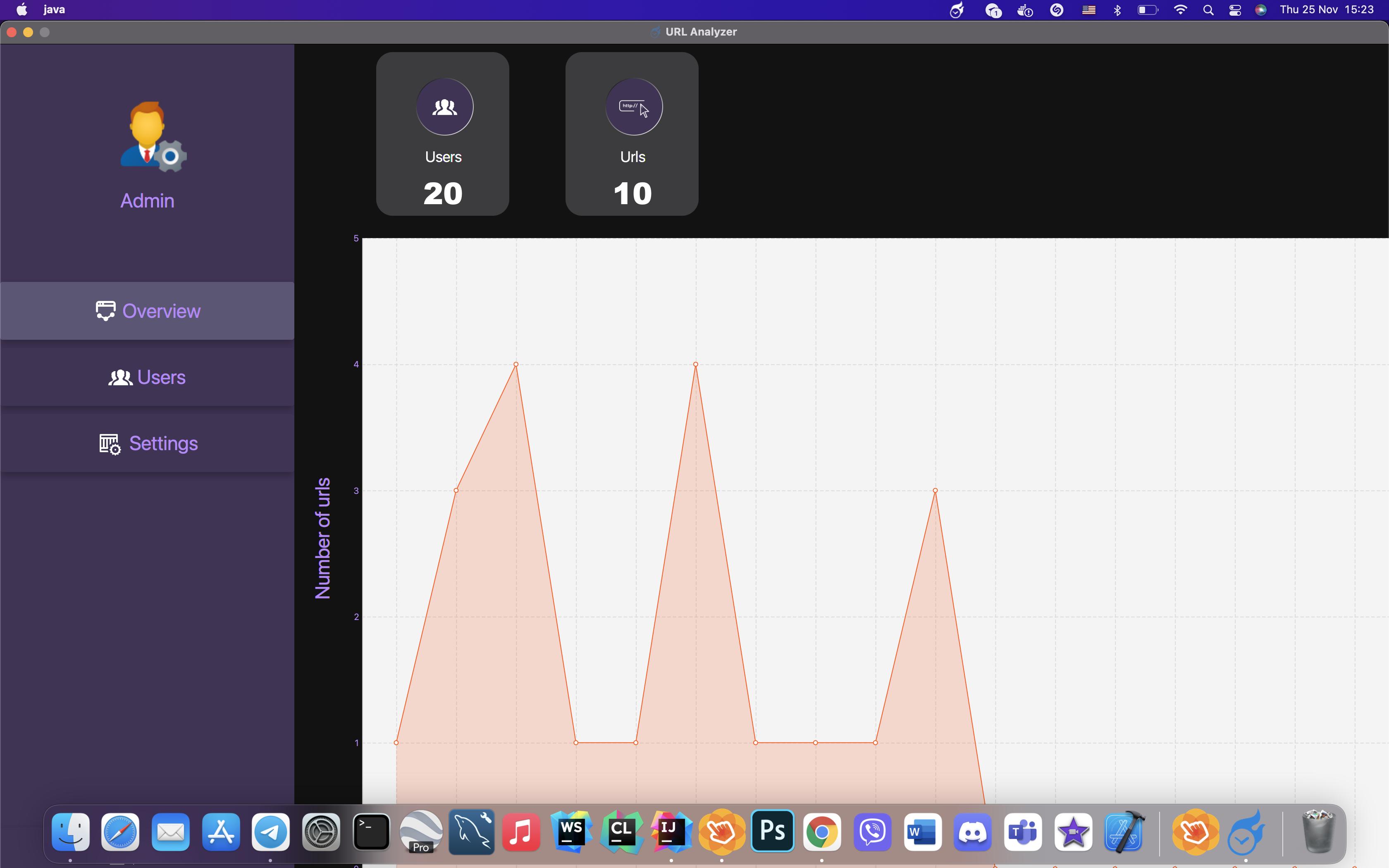Image resolution: width=1389 pixels, height=868 pixels.
Task: Launch Google Earth Pro from the Dock
Action: pos(422,832)
